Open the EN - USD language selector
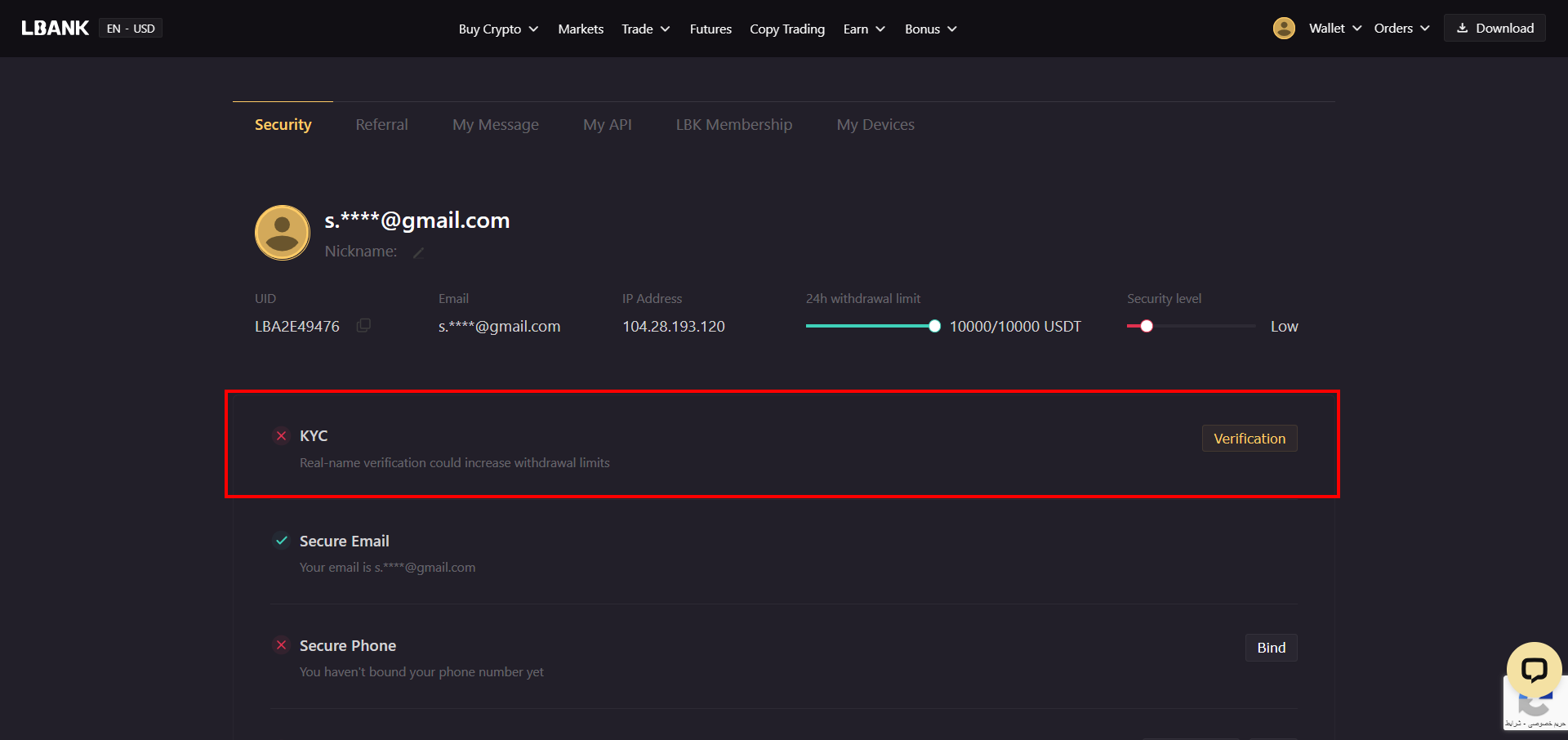 pos(131,29)
